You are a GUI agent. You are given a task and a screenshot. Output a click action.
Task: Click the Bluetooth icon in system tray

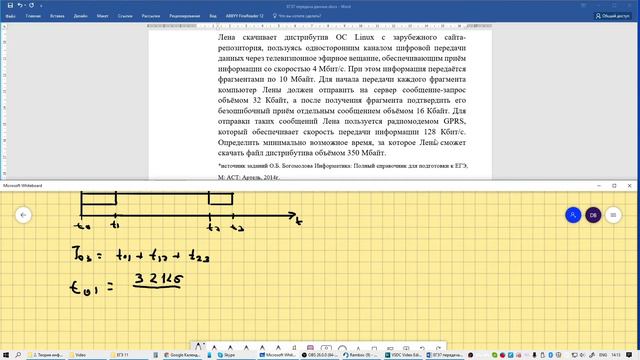pos(550,355)
